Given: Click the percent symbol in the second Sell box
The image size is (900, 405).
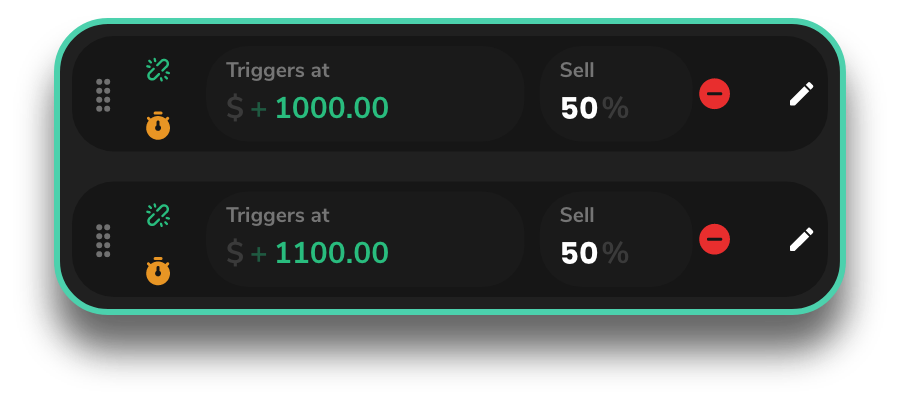Looking at the screenshot, I should [616, 253].
